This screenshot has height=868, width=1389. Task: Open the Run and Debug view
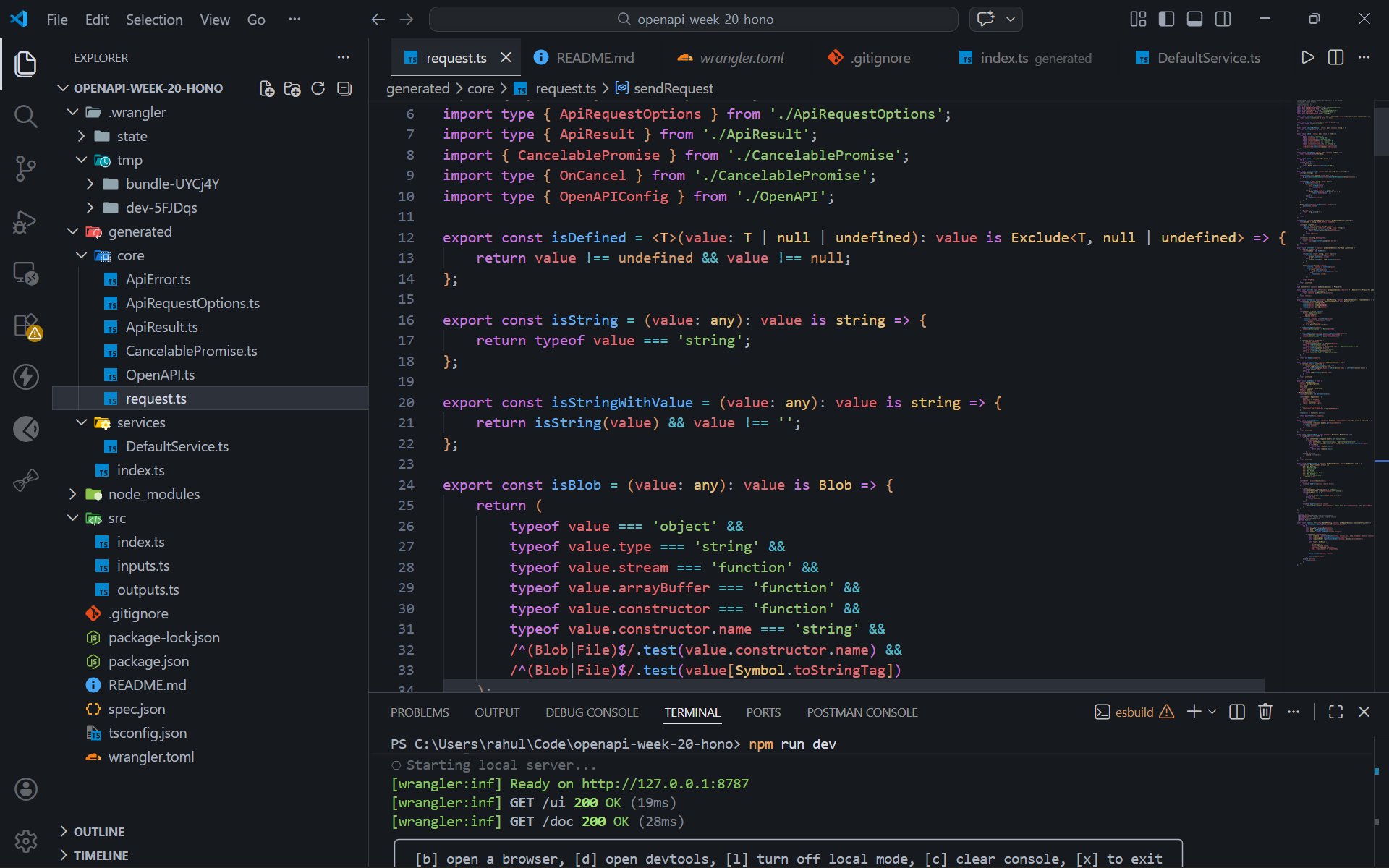point(26,221)
